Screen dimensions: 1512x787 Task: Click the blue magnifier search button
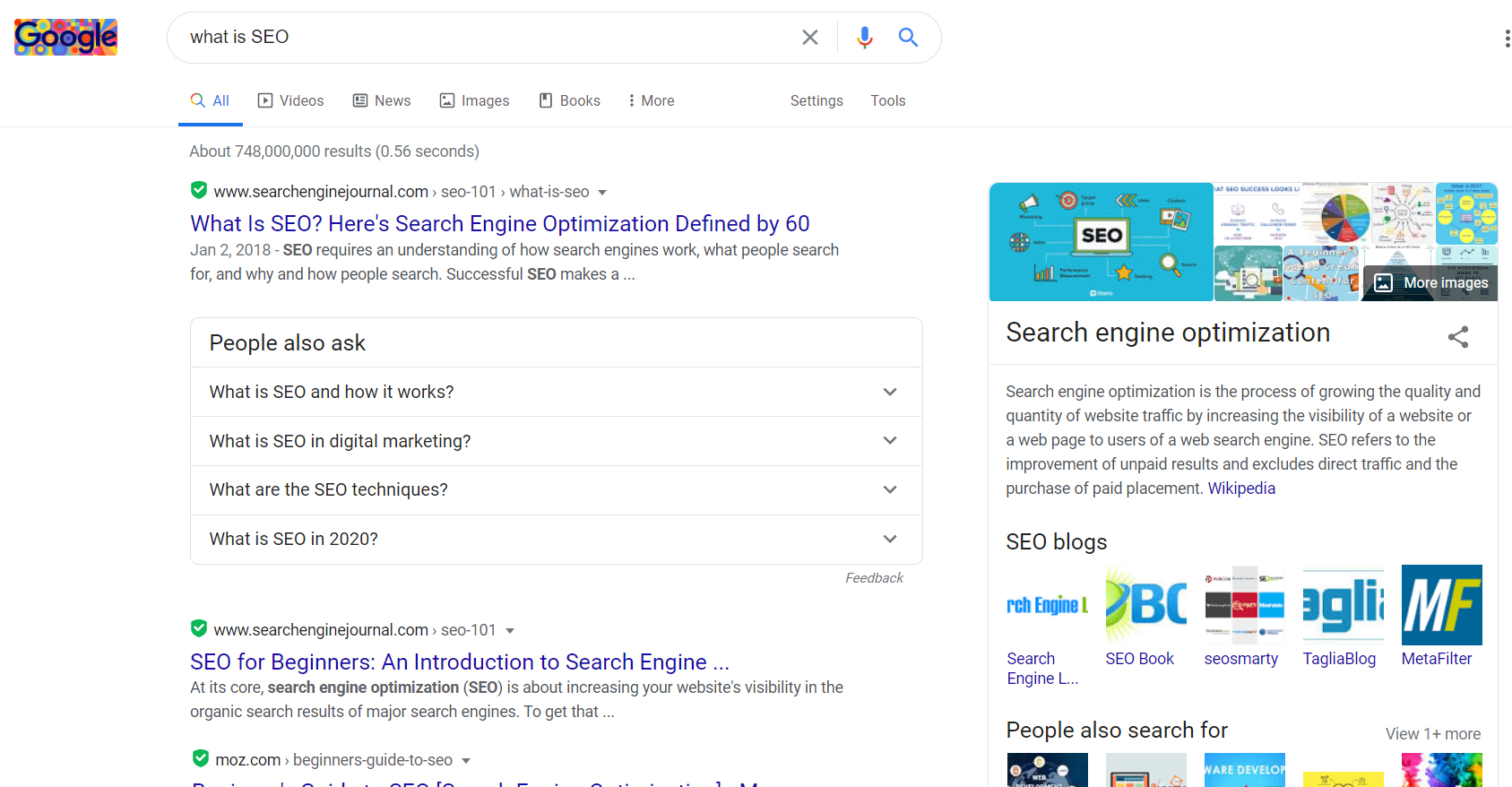click(908, 38)
